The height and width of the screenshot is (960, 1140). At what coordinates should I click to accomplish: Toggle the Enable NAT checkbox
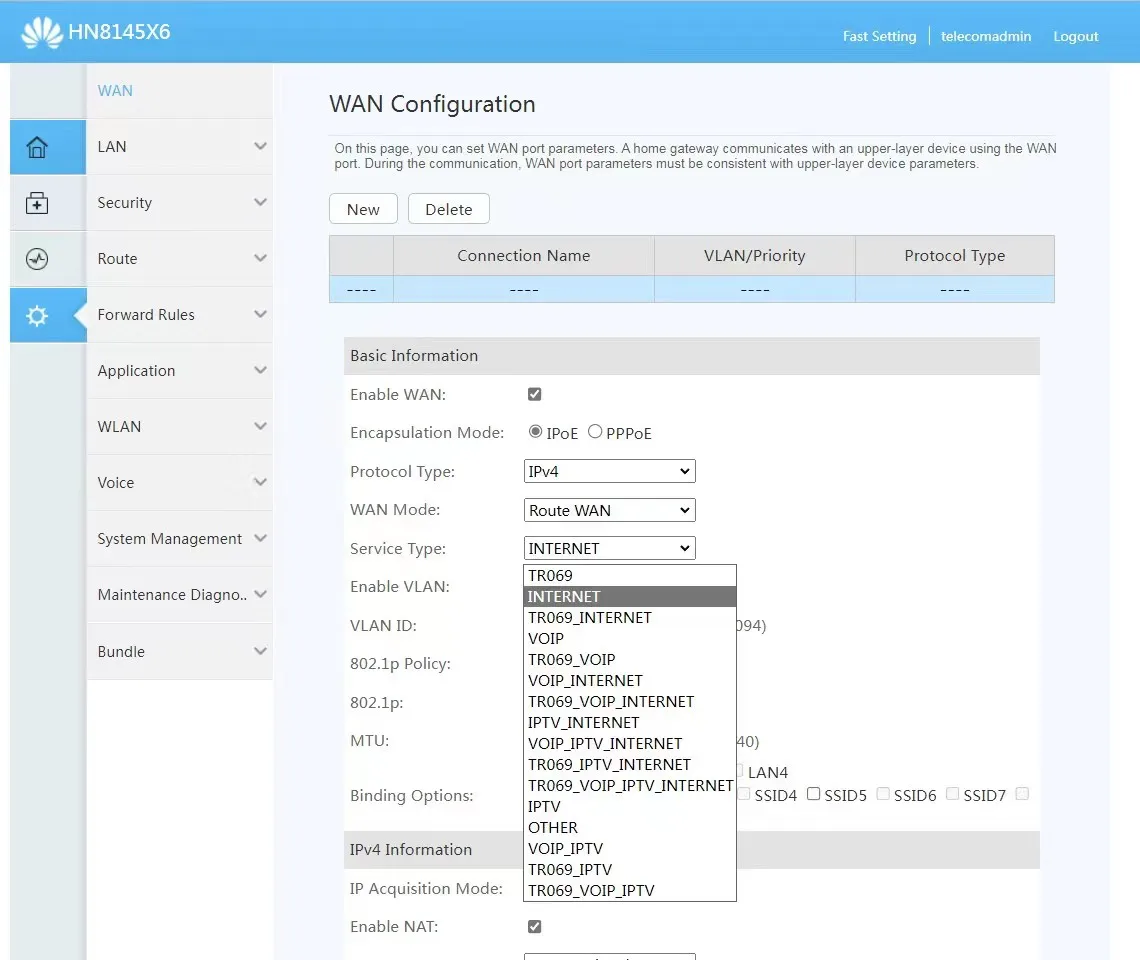[x=534, y=927]
